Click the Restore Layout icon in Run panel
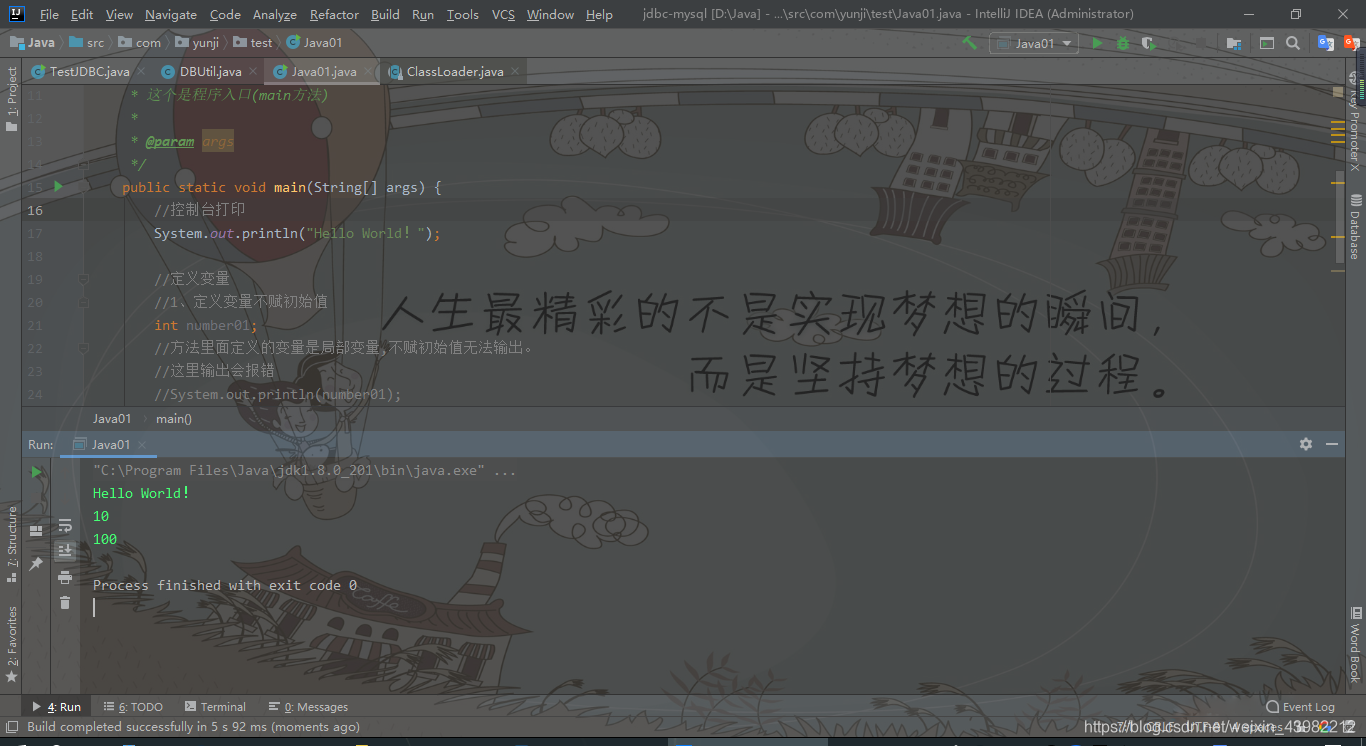This screenshot has height=746, width=1366. tap(37, 530)
